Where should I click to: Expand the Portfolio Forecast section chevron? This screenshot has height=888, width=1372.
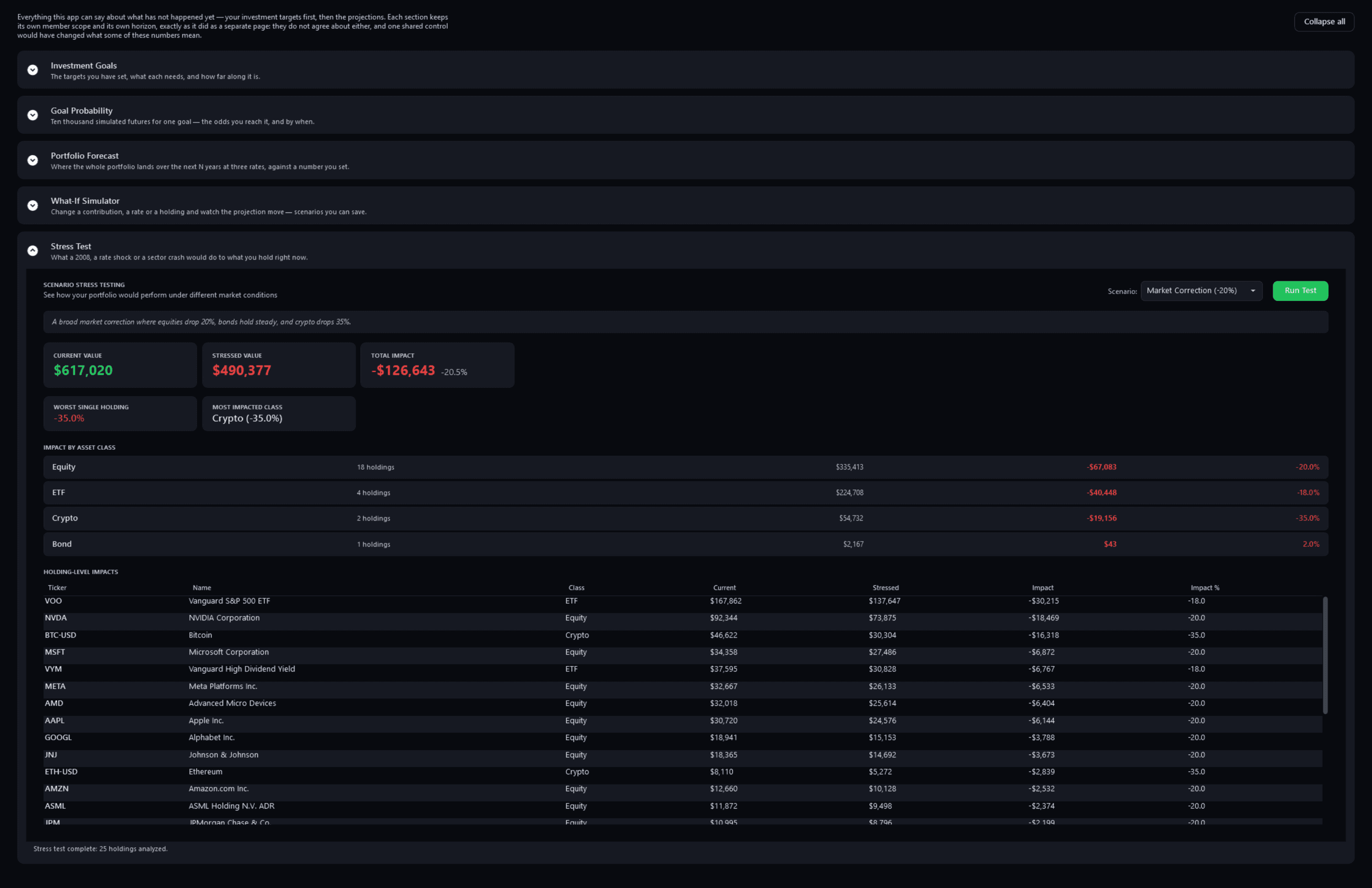pyautogui.click(x=33, y=160)
